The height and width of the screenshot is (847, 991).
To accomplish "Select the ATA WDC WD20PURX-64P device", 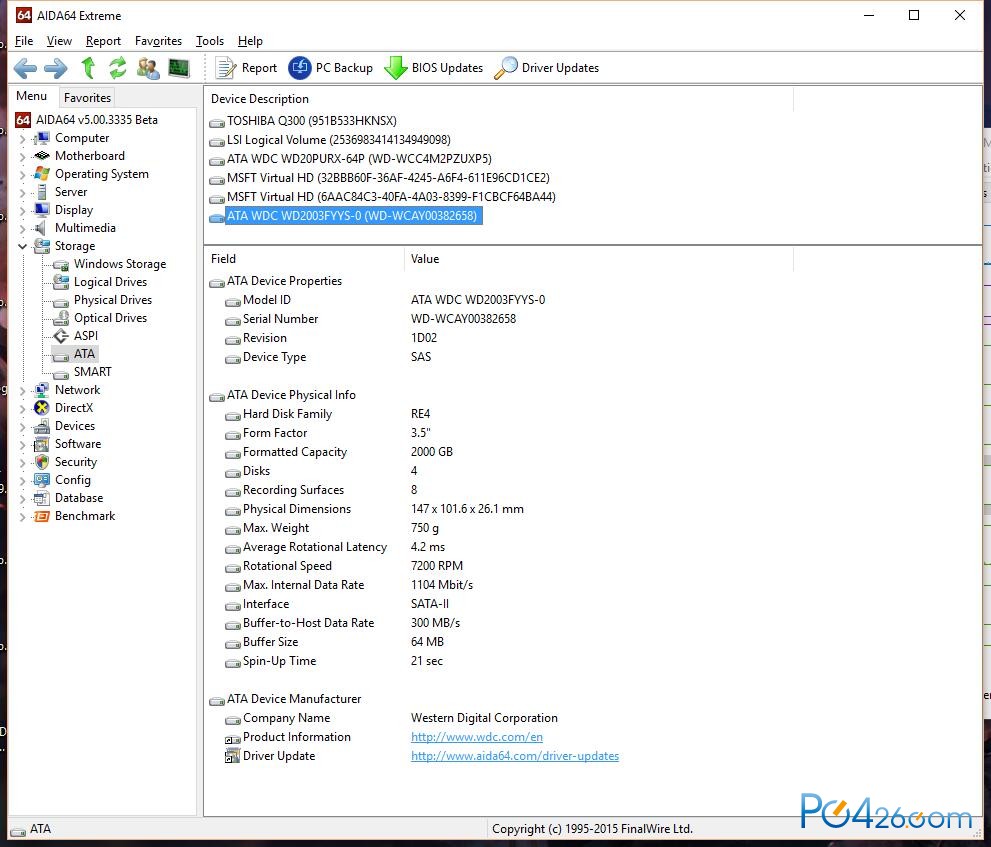I will [x=359, y=159].
